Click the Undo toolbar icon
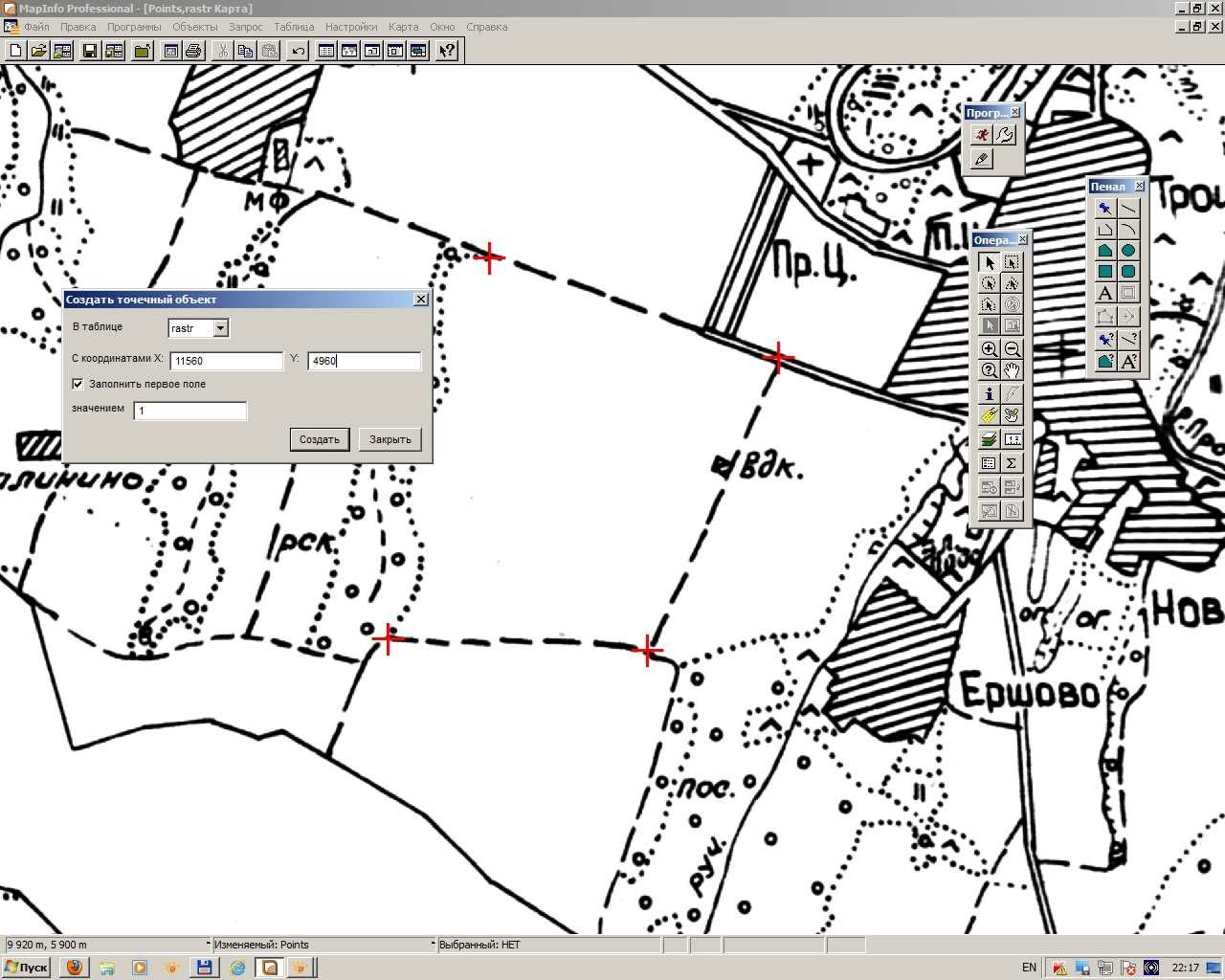This screenshot has height=980, width=1225. (x=299, y=51)
